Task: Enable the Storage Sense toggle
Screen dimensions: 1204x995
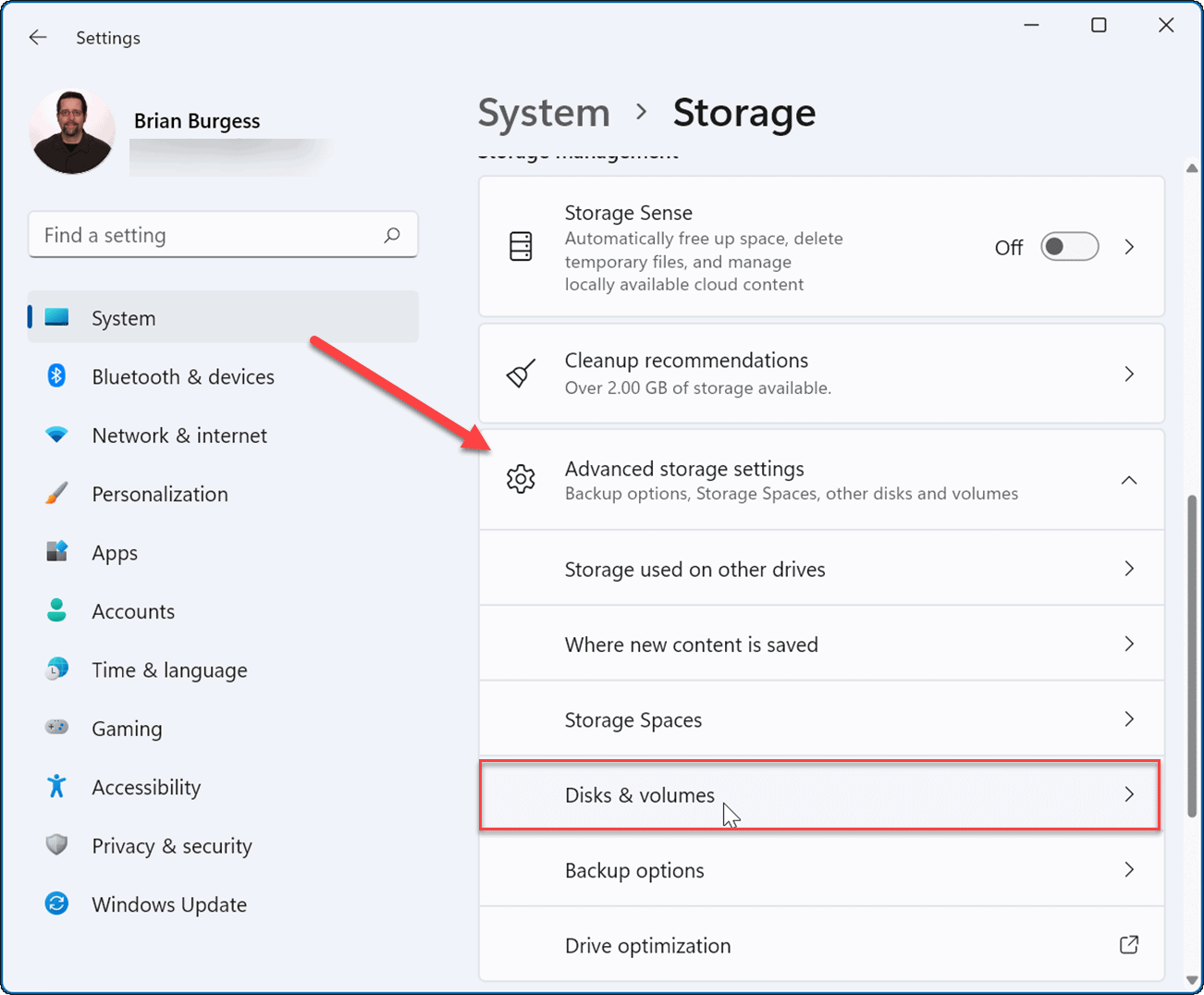Action: [1069, 246]
